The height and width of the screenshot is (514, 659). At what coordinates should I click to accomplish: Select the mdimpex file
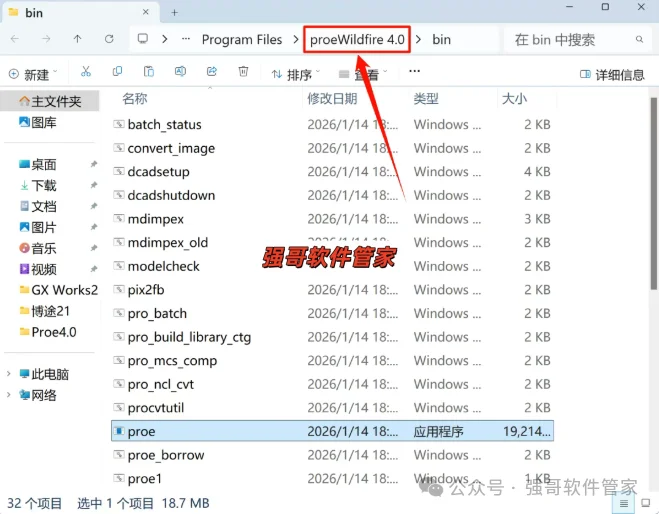[x=332, y=219]
